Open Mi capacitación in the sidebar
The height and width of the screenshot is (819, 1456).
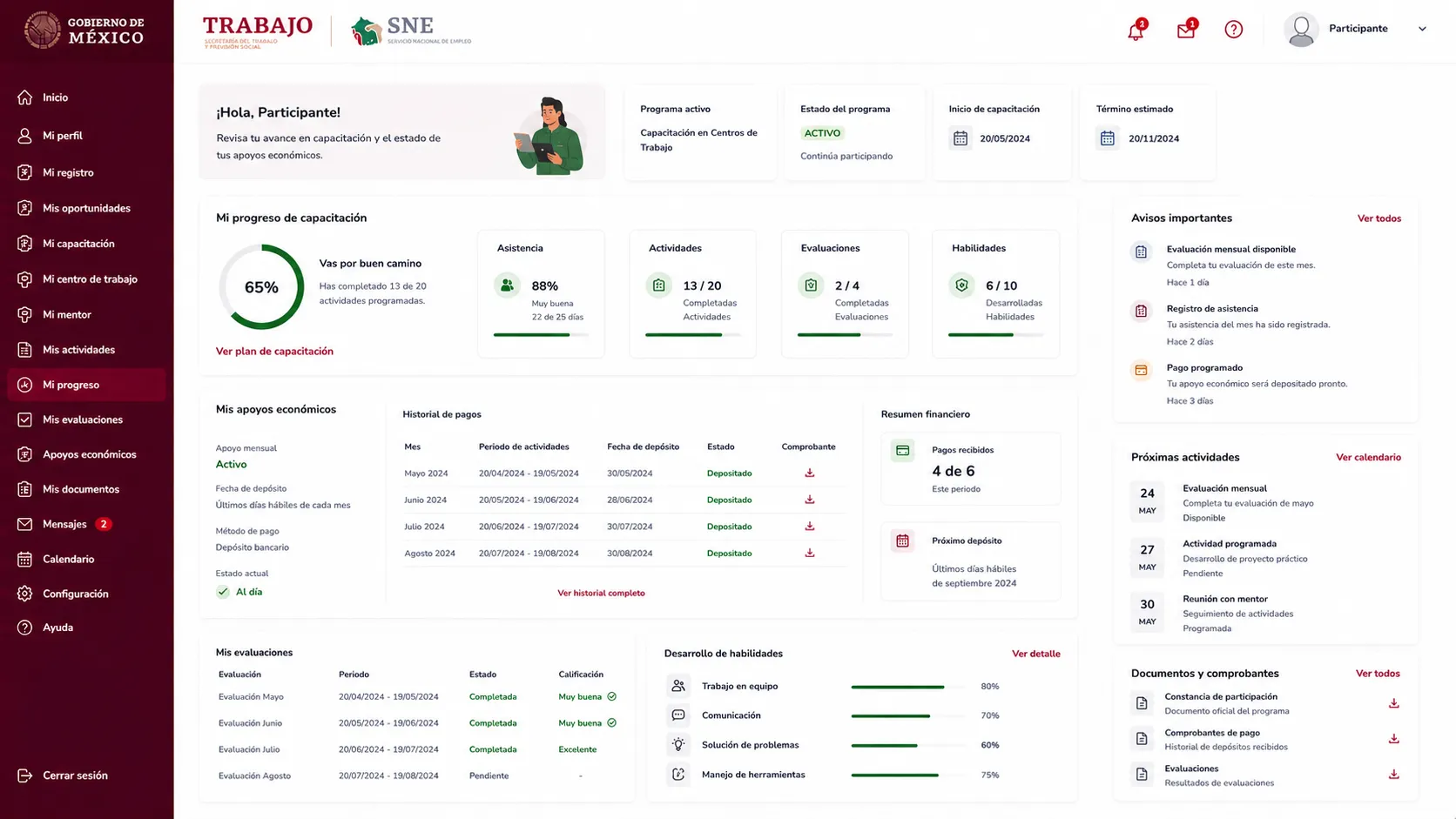(x=86, y=244)
